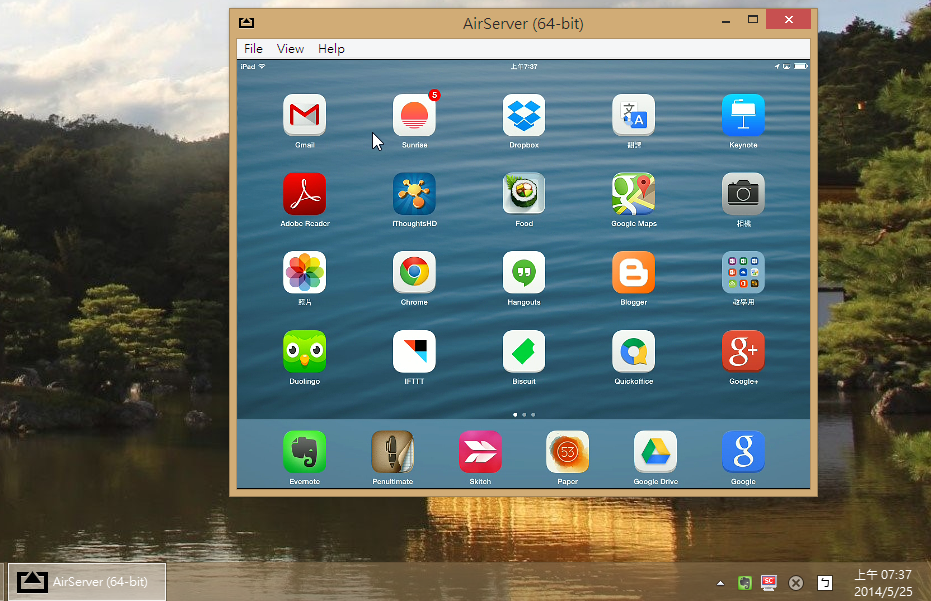Open Evernote in the dock
This screenshot has height=601, width=931.
click(304, 452)
